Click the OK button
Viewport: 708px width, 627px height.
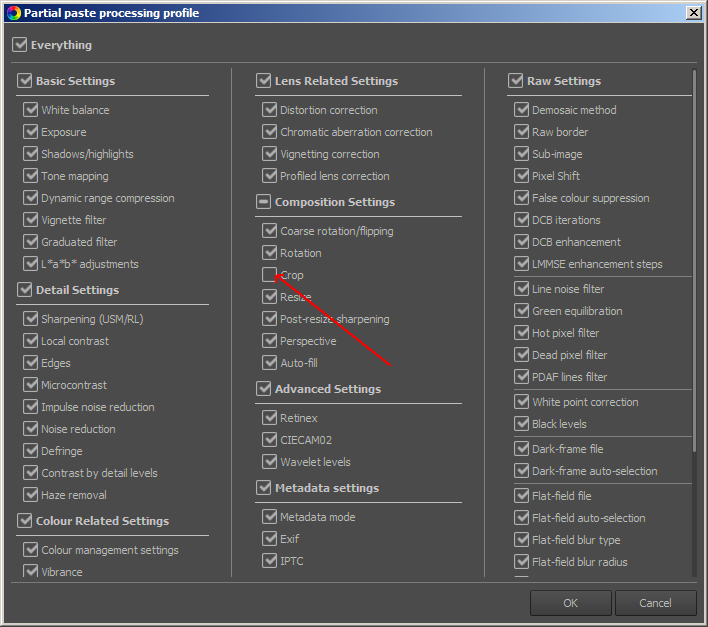(571, 603)
